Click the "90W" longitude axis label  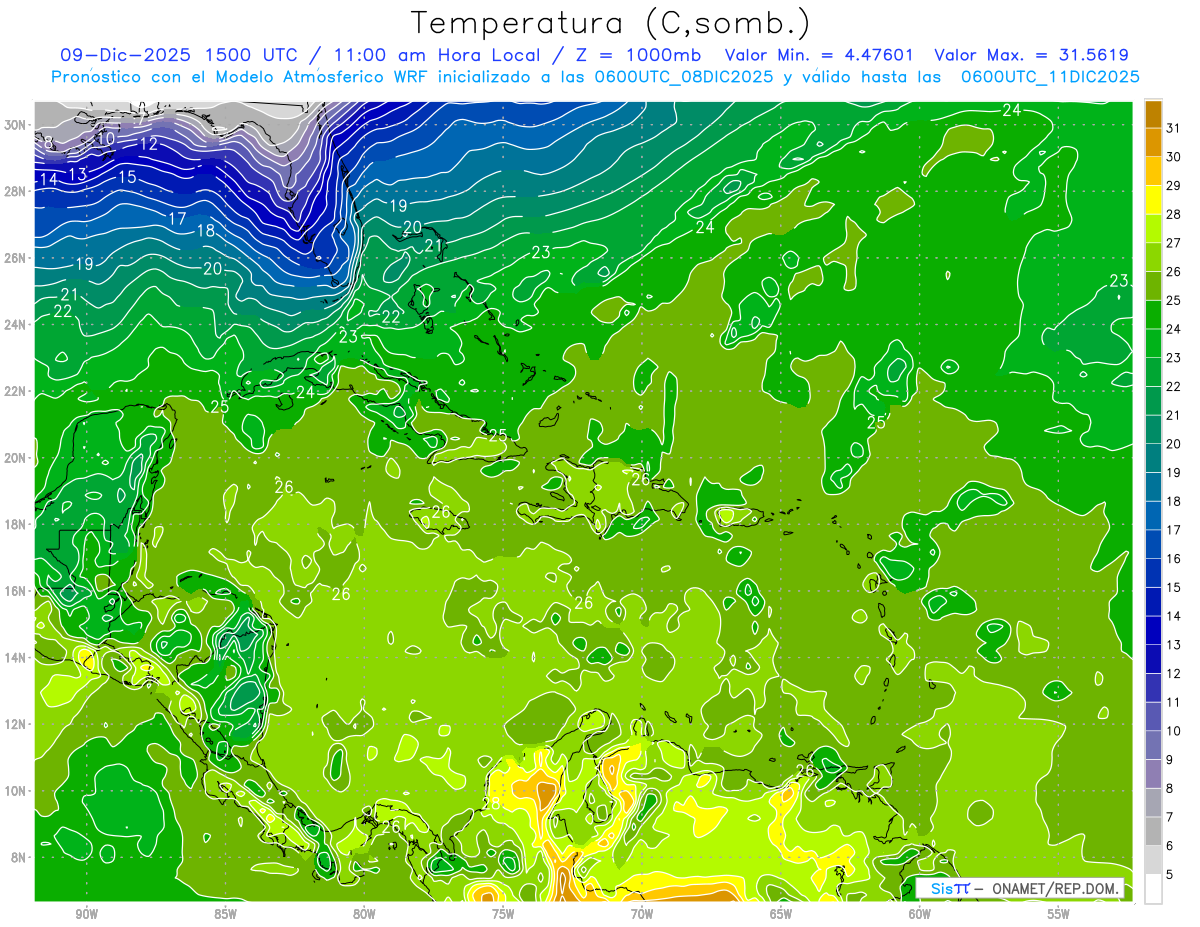pyautogui.click(x=86, y=913)
